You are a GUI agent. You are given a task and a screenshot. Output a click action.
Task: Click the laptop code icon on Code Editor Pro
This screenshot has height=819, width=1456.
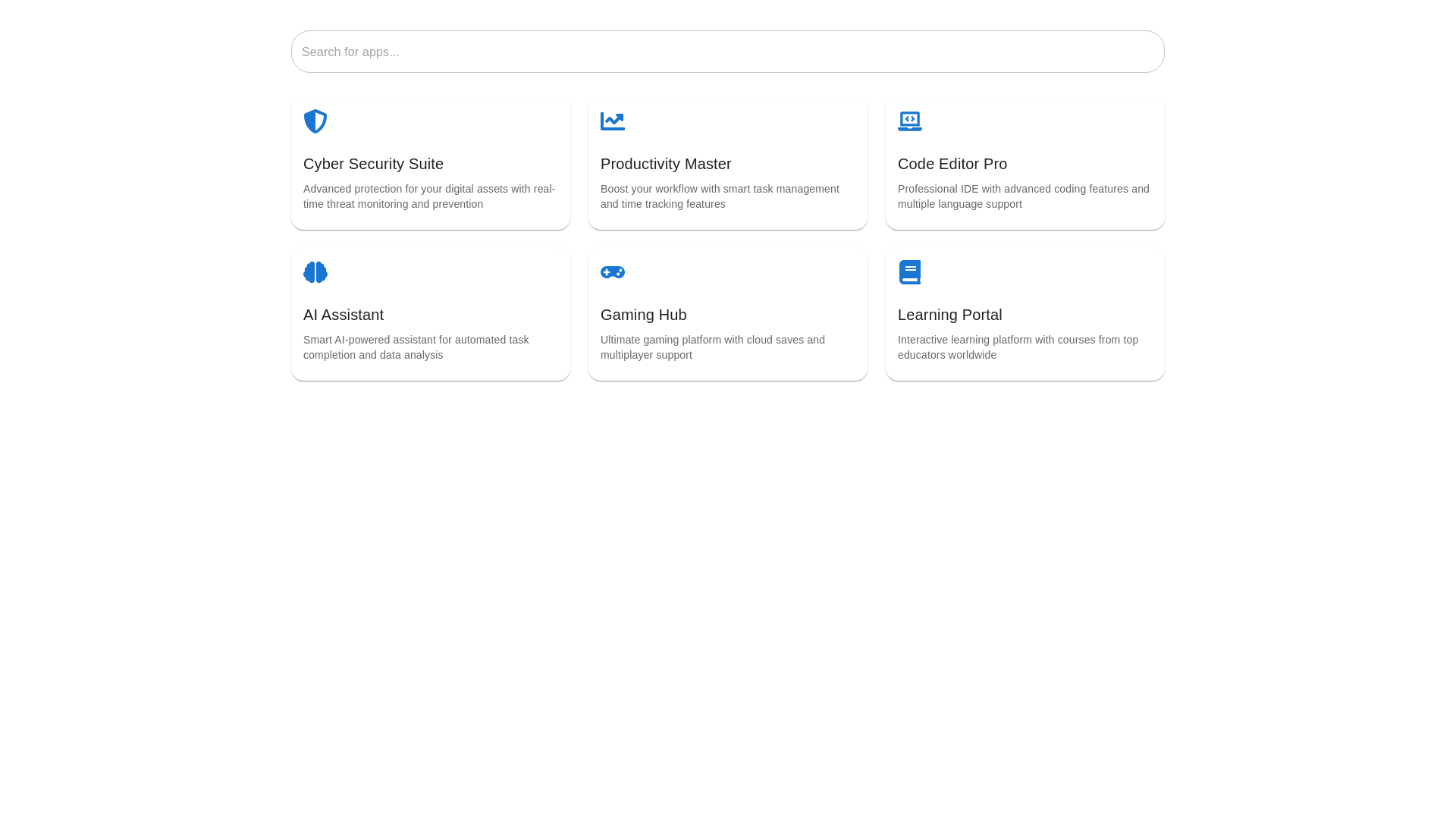(910, 121)
